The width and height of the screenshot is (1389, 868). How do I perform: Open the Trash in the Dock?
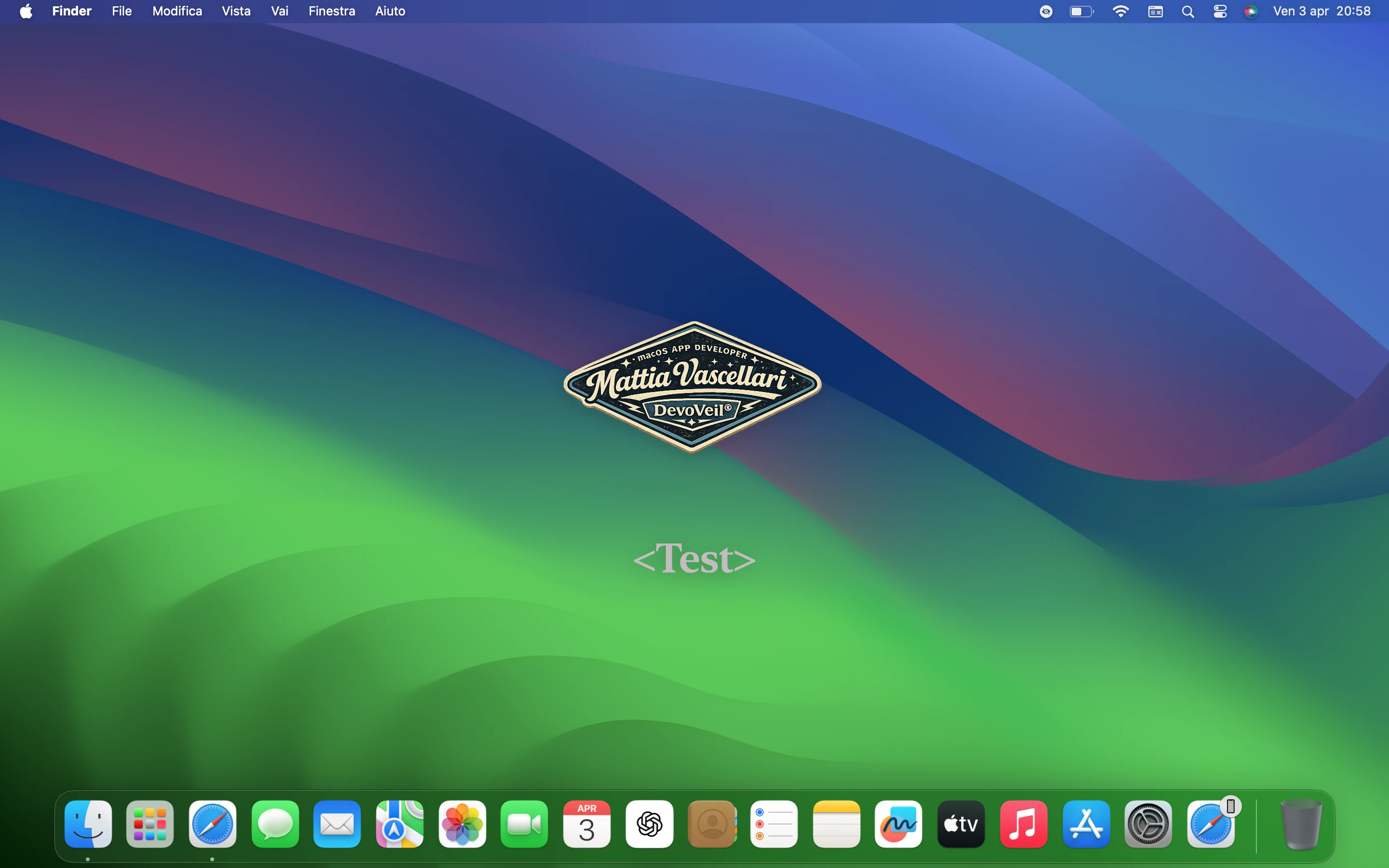click(1301, 825)
